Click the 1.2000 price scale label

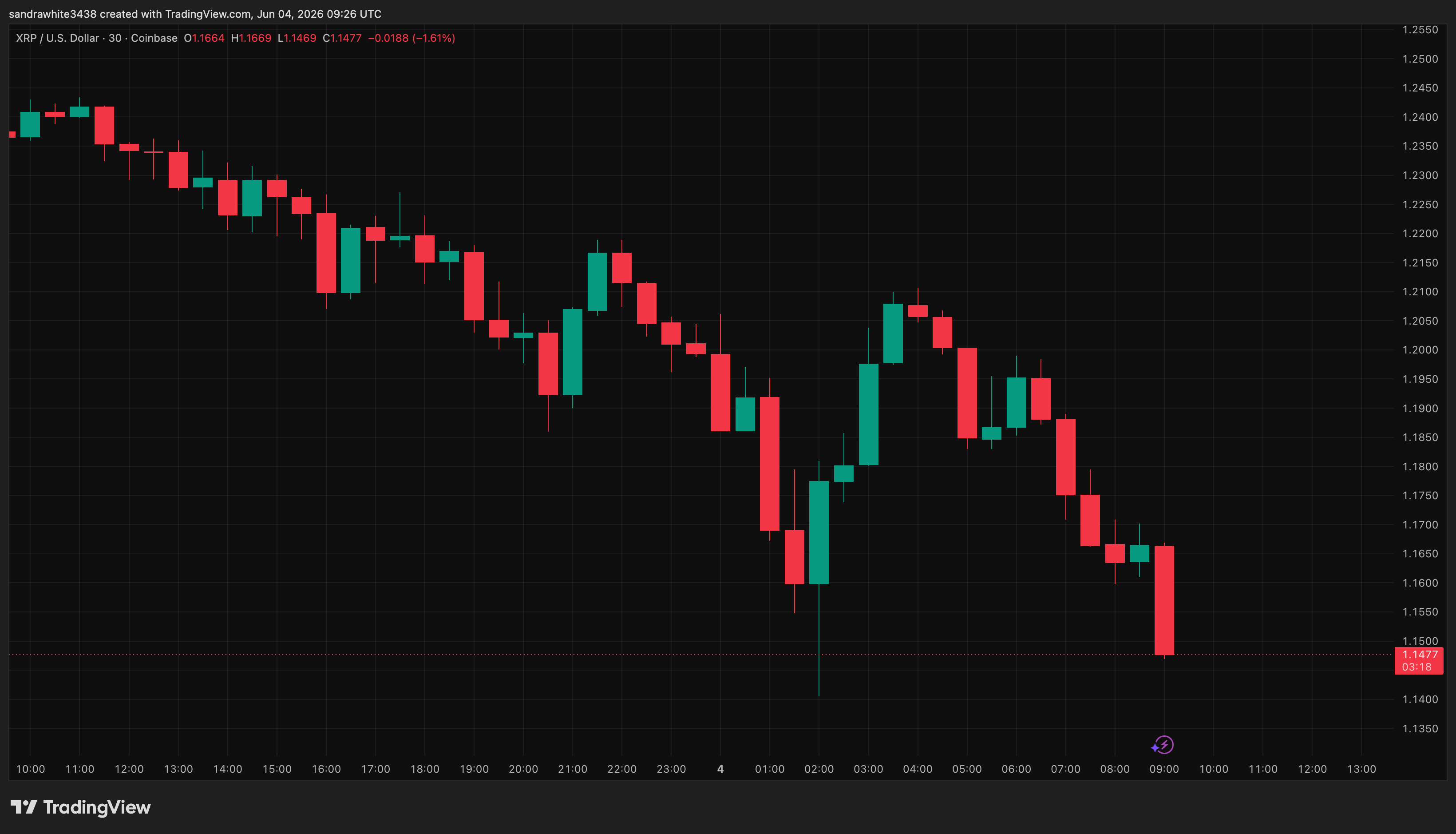pos(1420,350)
